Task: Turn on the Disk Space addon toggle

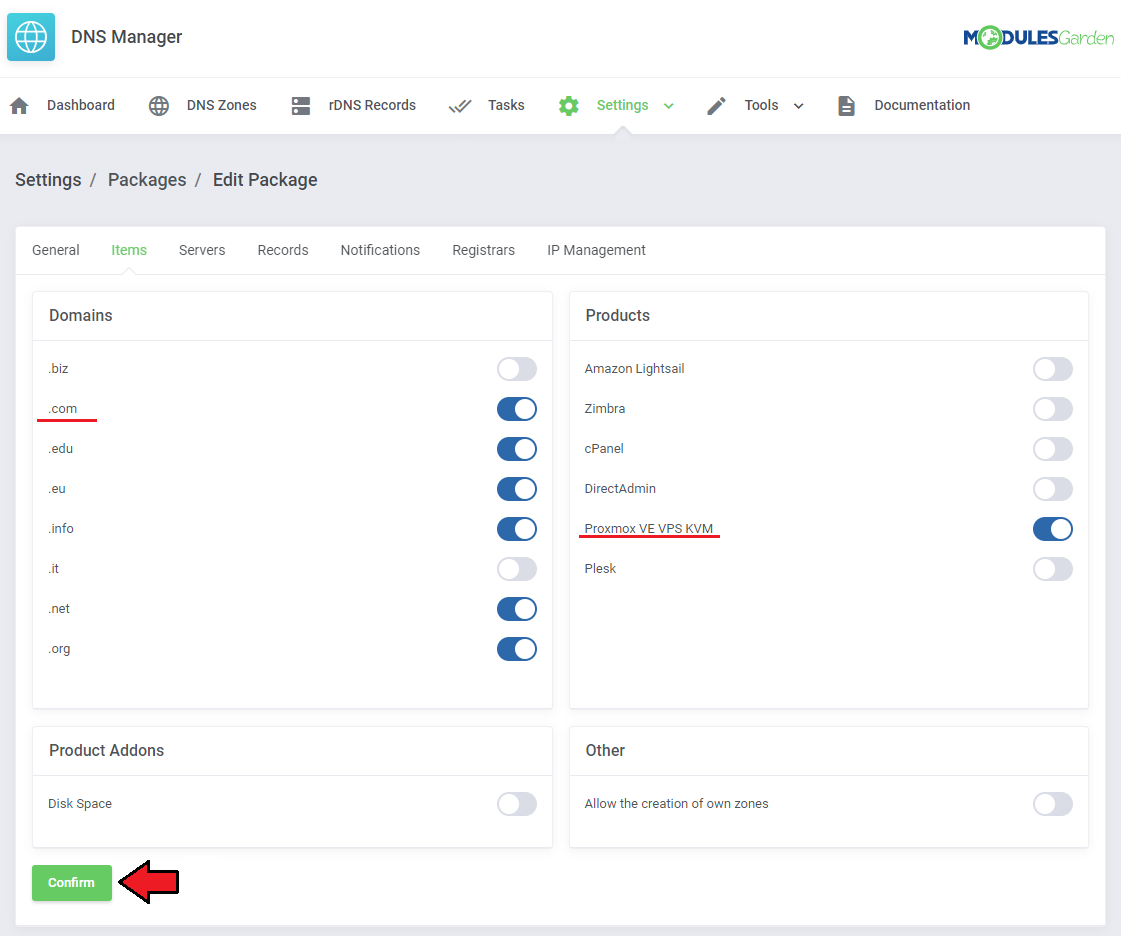Action: pos(517,804)
